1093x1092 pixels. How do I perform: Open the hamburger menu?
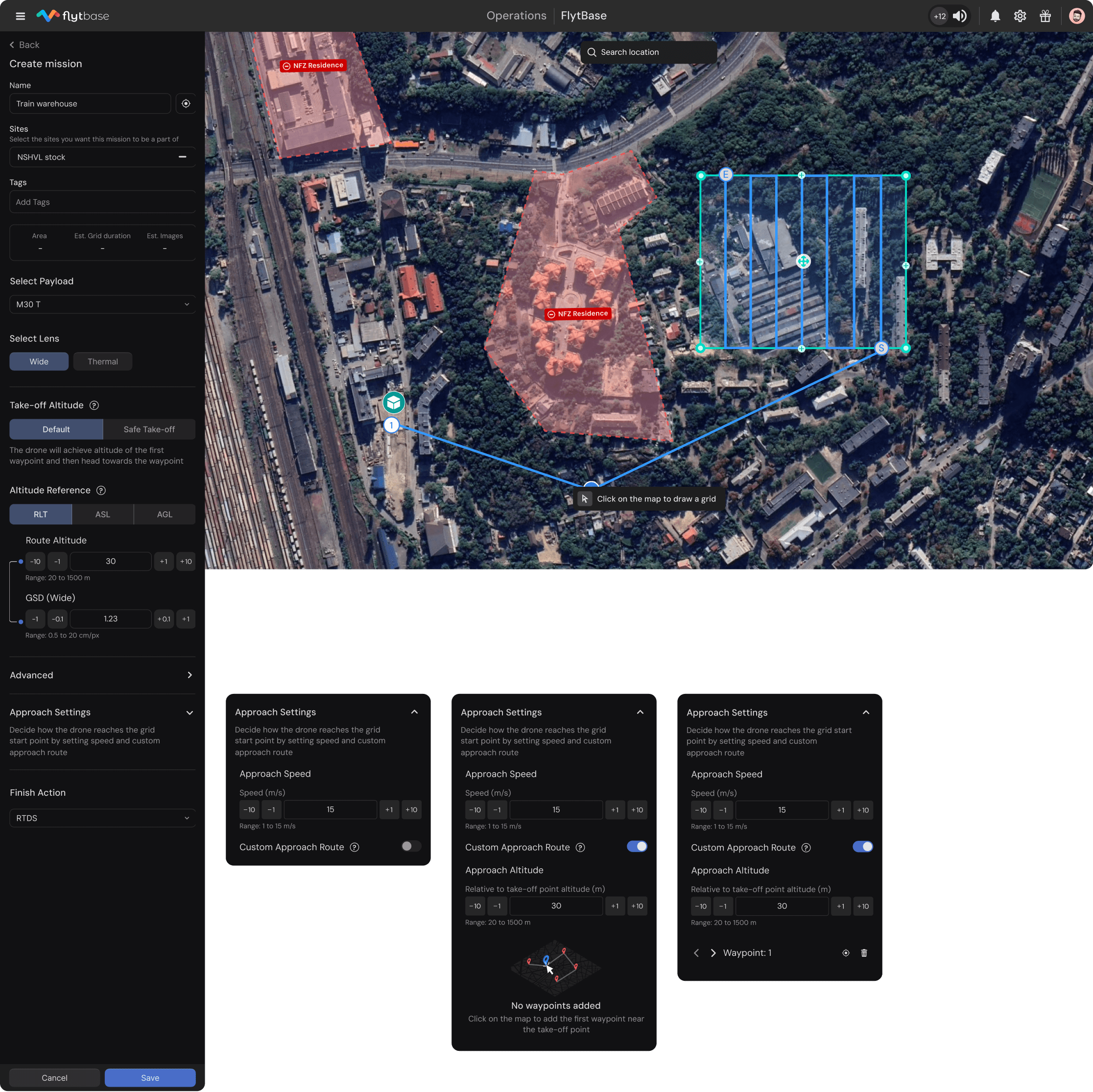pos(21,16)
